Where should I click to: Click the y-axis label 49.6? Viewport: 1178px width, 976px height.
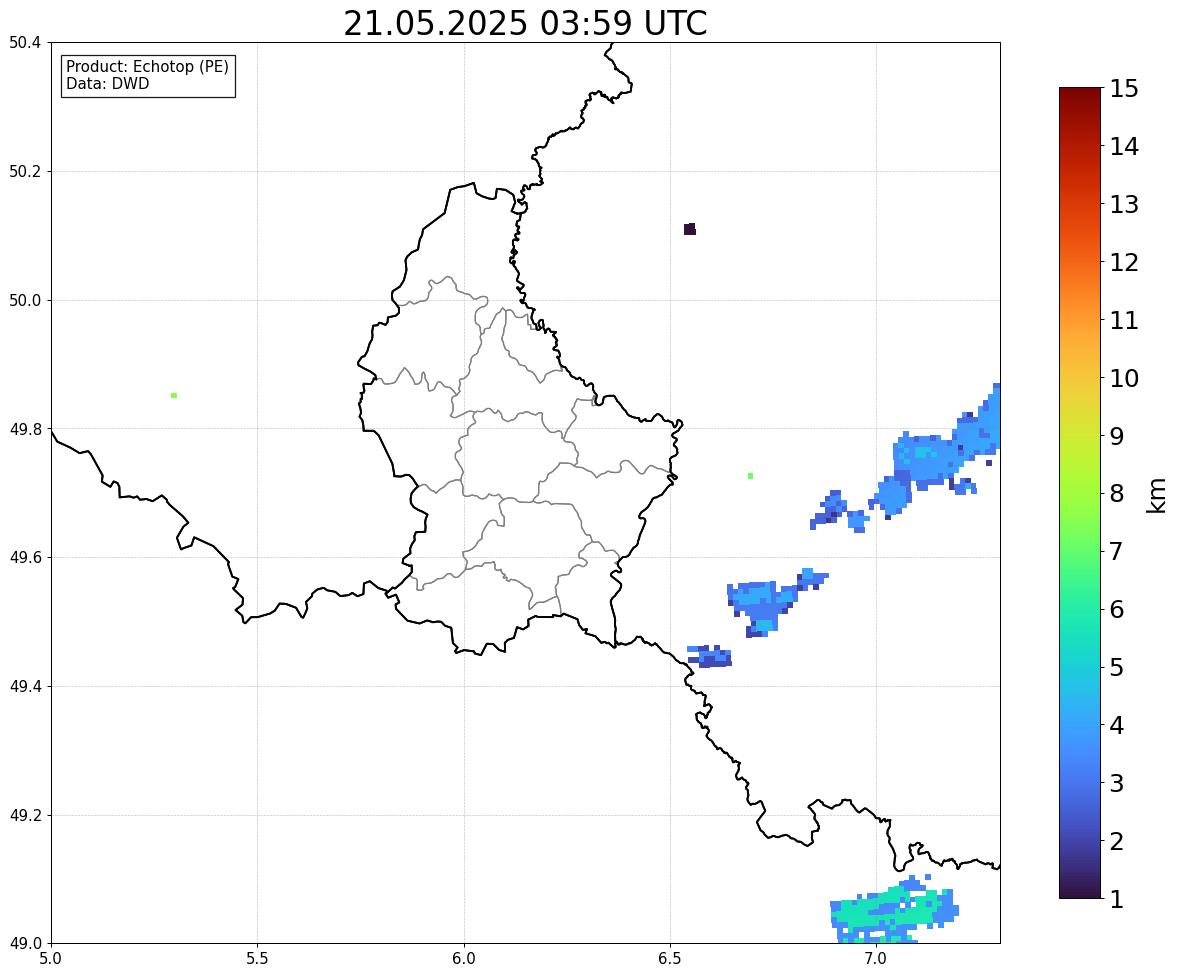coord(25,557)
